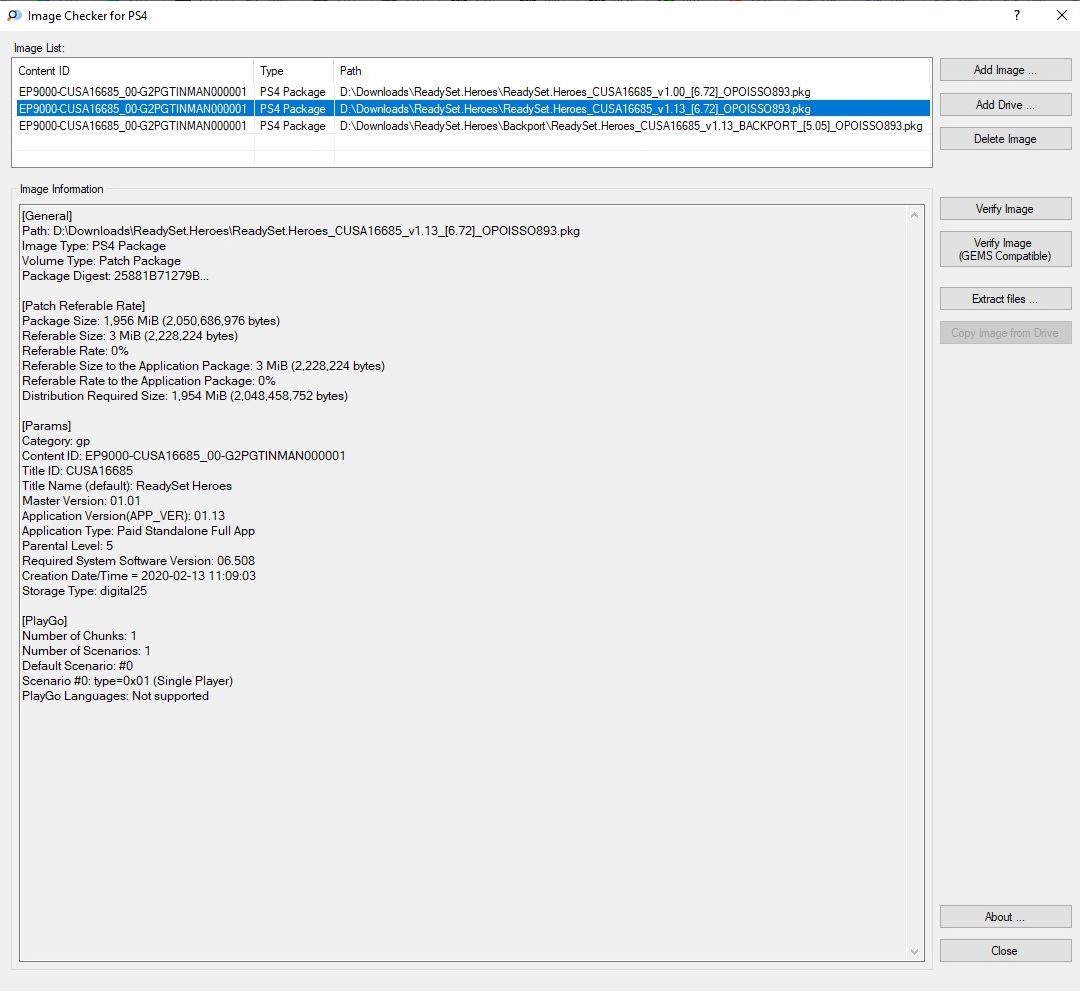Click the help question mark icon

click(x=1017, y=15)
